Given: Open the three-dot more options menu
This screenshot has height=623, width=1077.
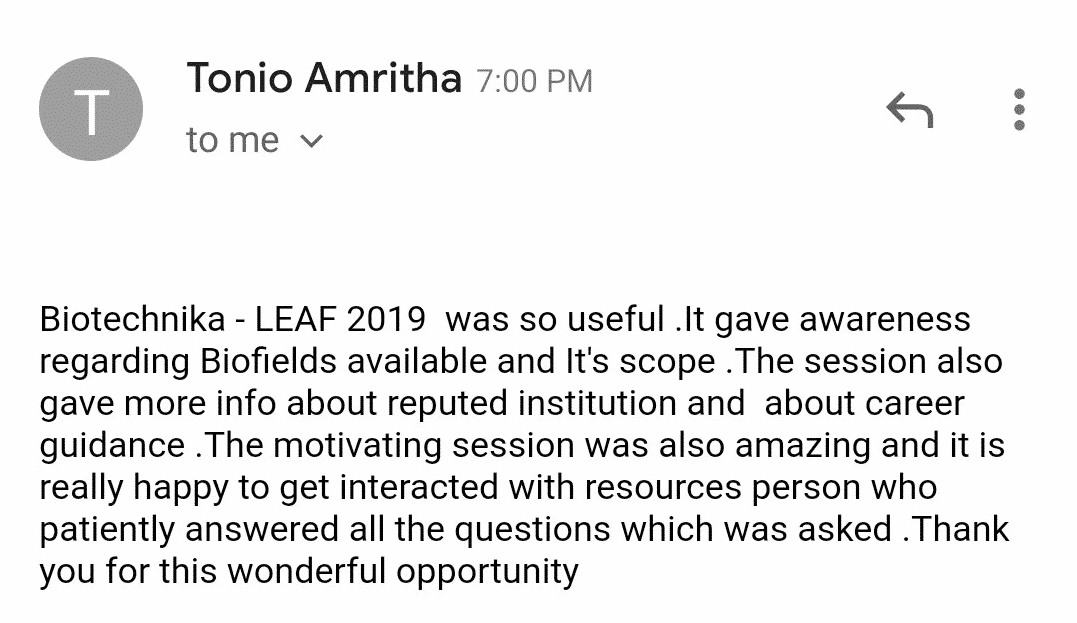Looking at the screenshot, I should tap(1019, 109).
